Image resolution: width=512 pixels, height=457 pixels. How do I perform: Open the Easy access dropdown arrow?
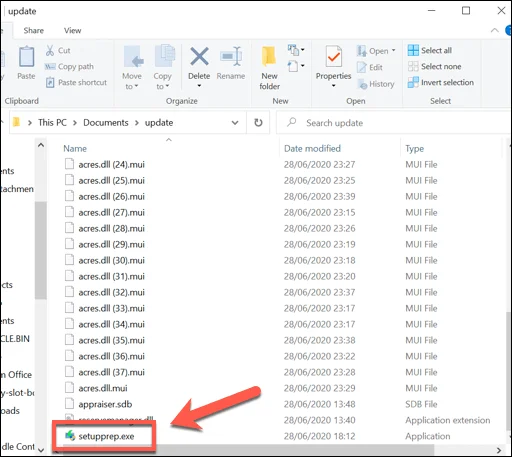[303, 66]
